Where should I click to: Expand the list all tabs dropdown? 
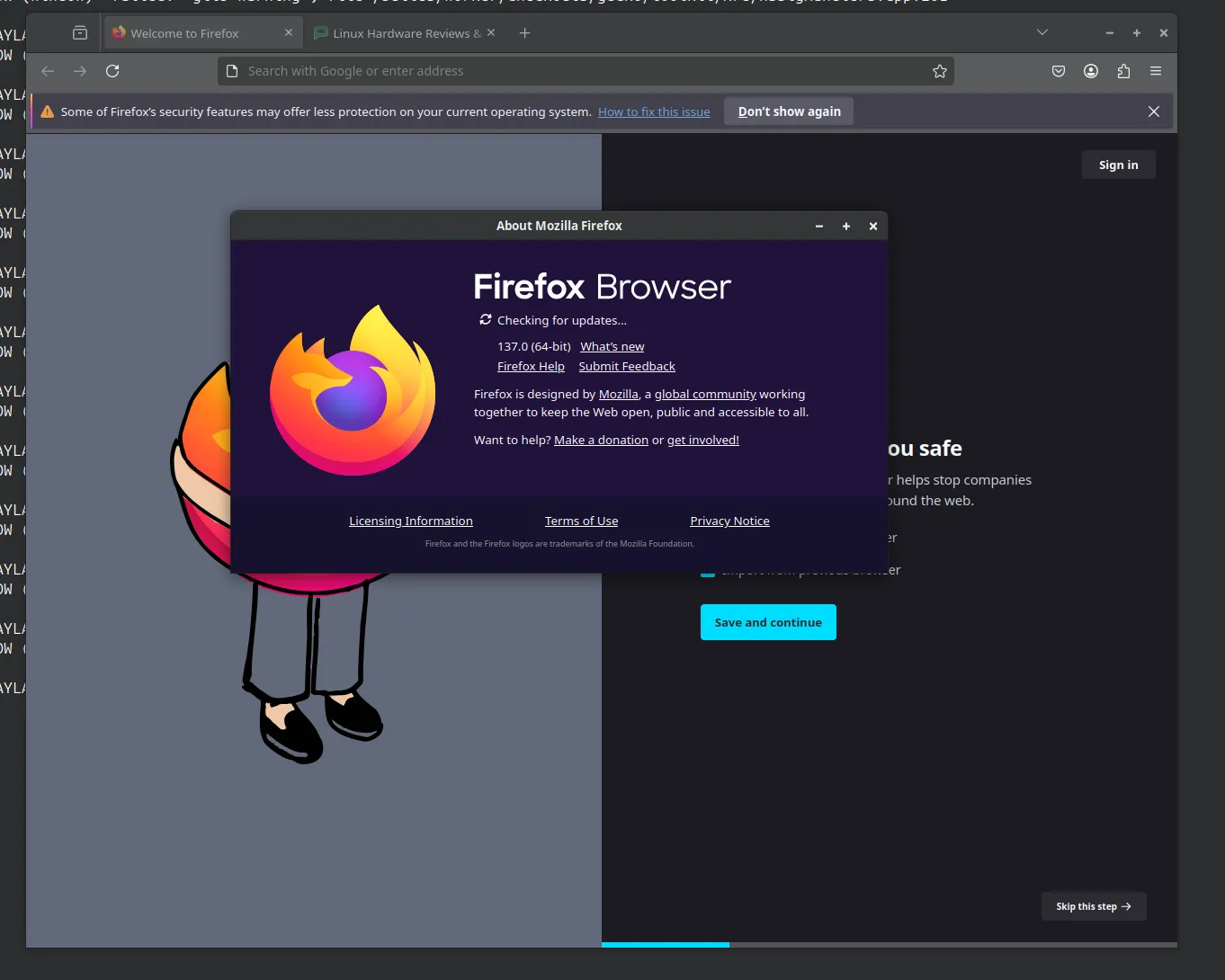coord(1042,32)
